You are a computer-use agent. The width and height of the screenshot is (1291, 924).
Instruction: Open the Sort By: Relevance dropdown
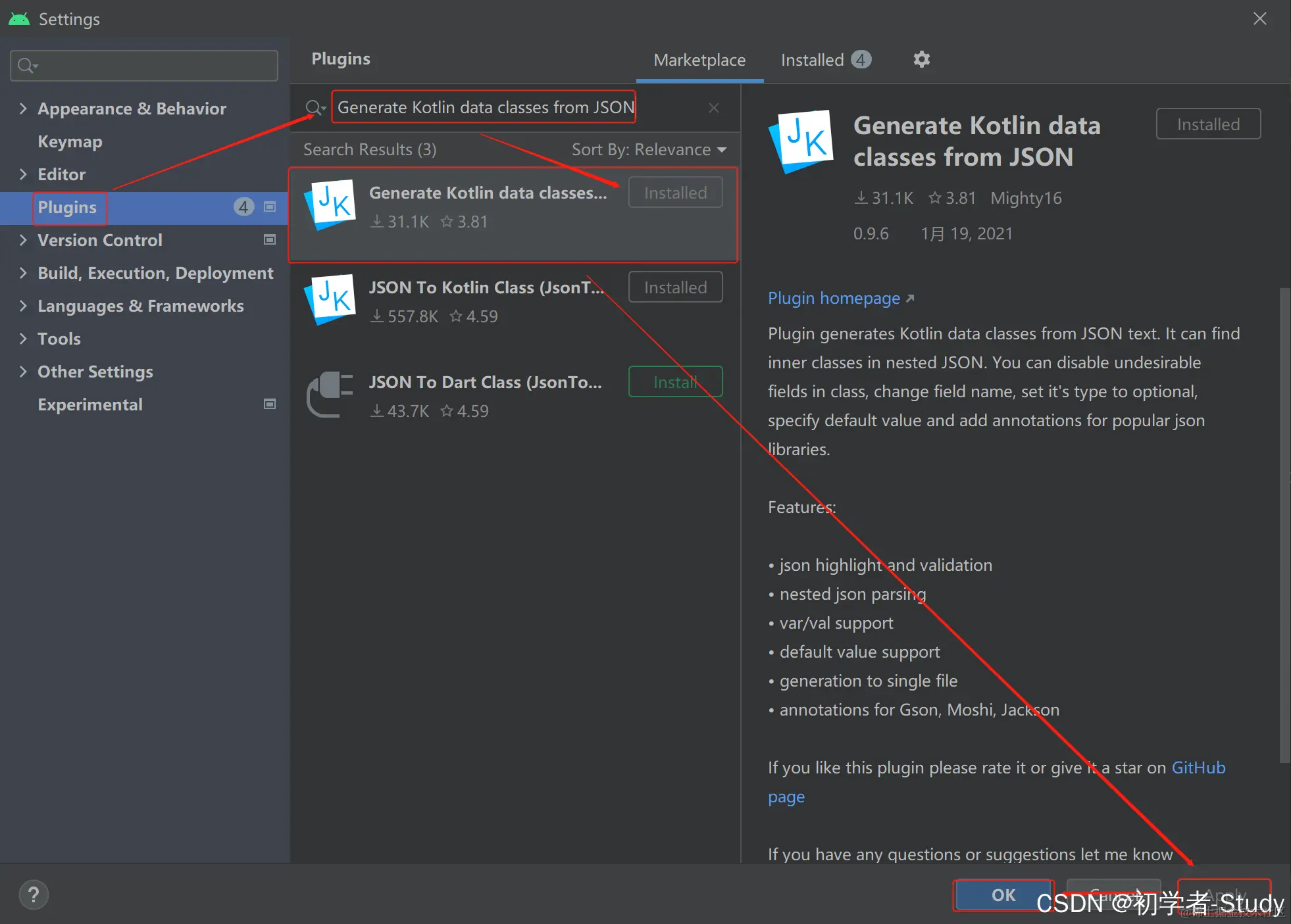649,150
